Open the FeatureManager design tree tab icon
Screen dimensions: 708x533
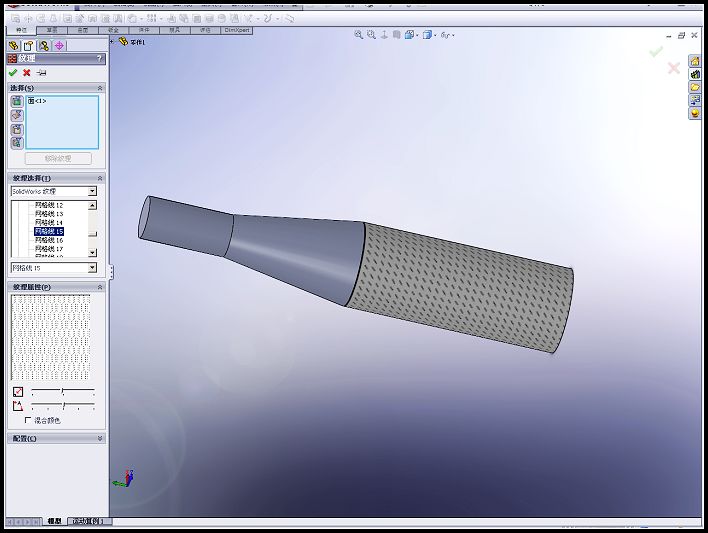tap(14, 46)
